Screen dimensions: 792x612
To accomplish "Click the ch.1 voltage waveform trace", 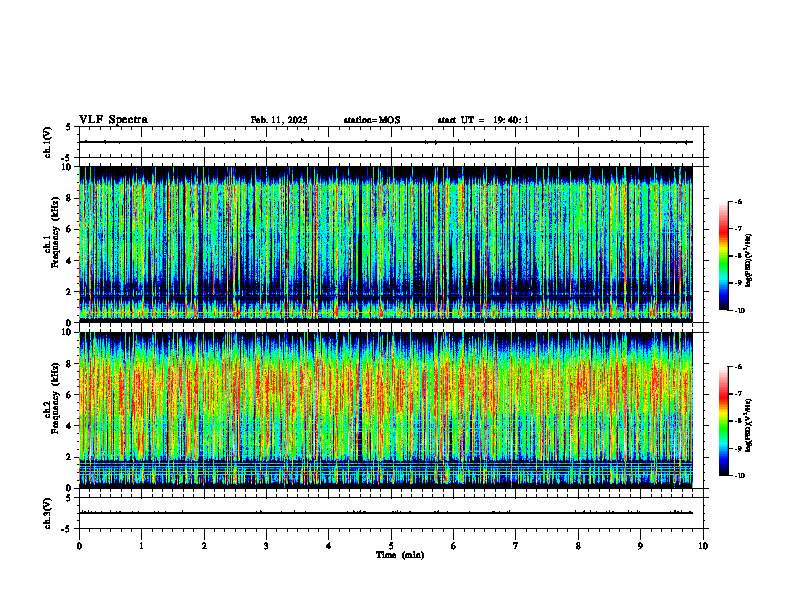I will point(385,142).
